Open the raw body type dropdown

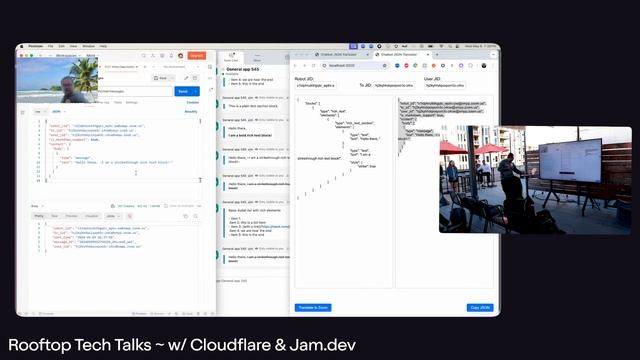coord(40,111)
